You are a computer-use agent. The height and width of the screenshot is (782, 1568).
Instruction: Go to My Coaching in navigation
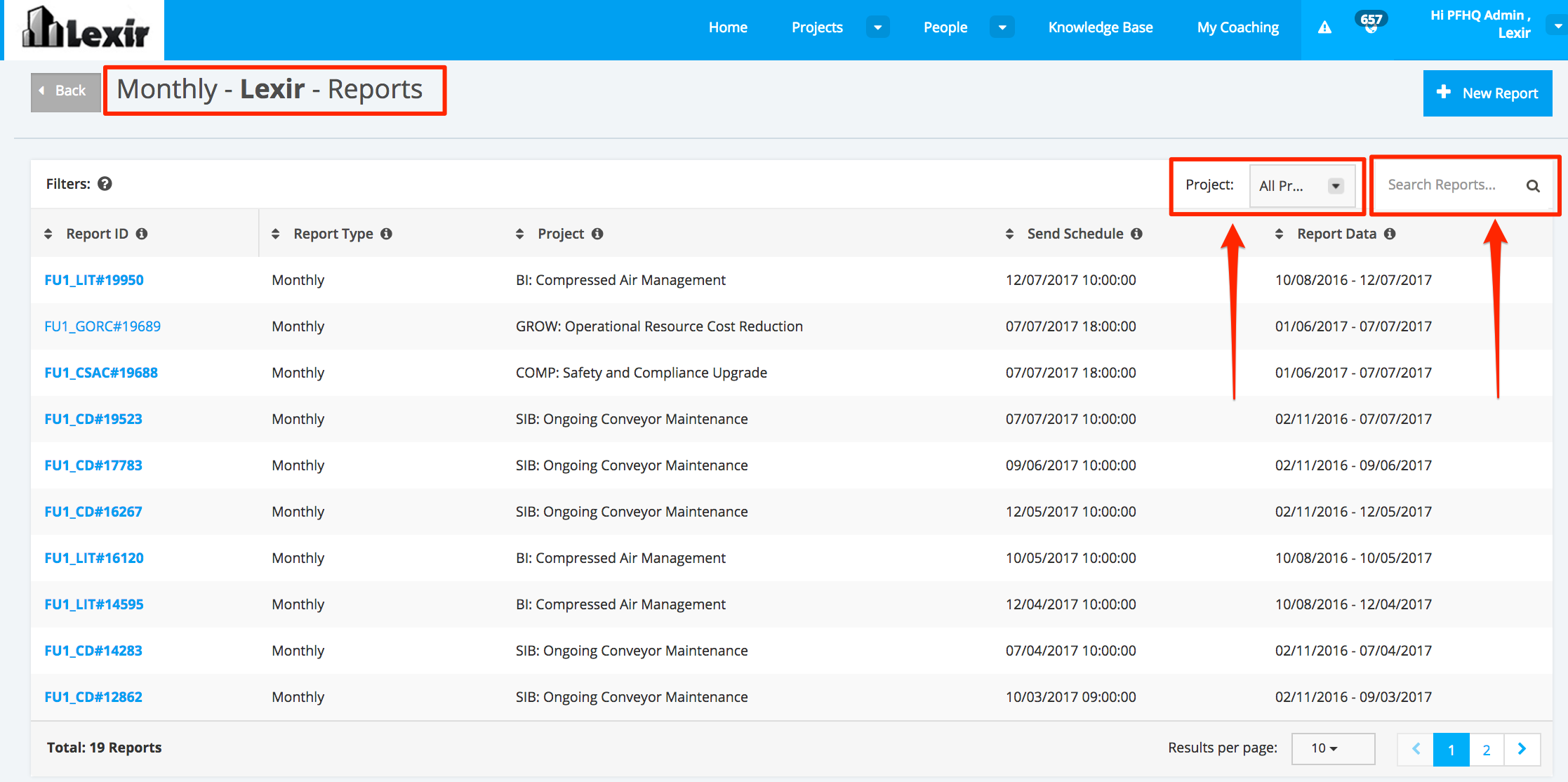[x=1237, y=27]
